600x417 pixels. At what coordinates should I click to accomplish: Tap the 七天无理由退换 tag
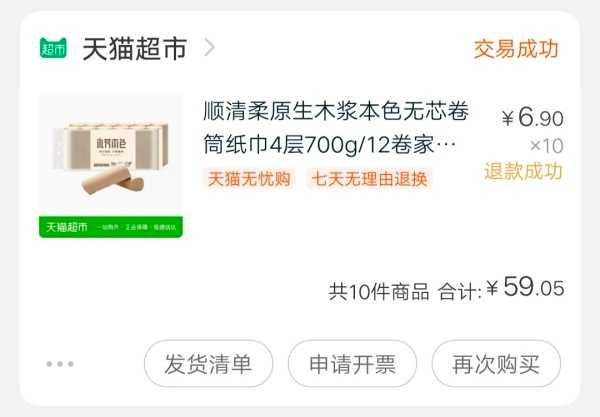369,179
